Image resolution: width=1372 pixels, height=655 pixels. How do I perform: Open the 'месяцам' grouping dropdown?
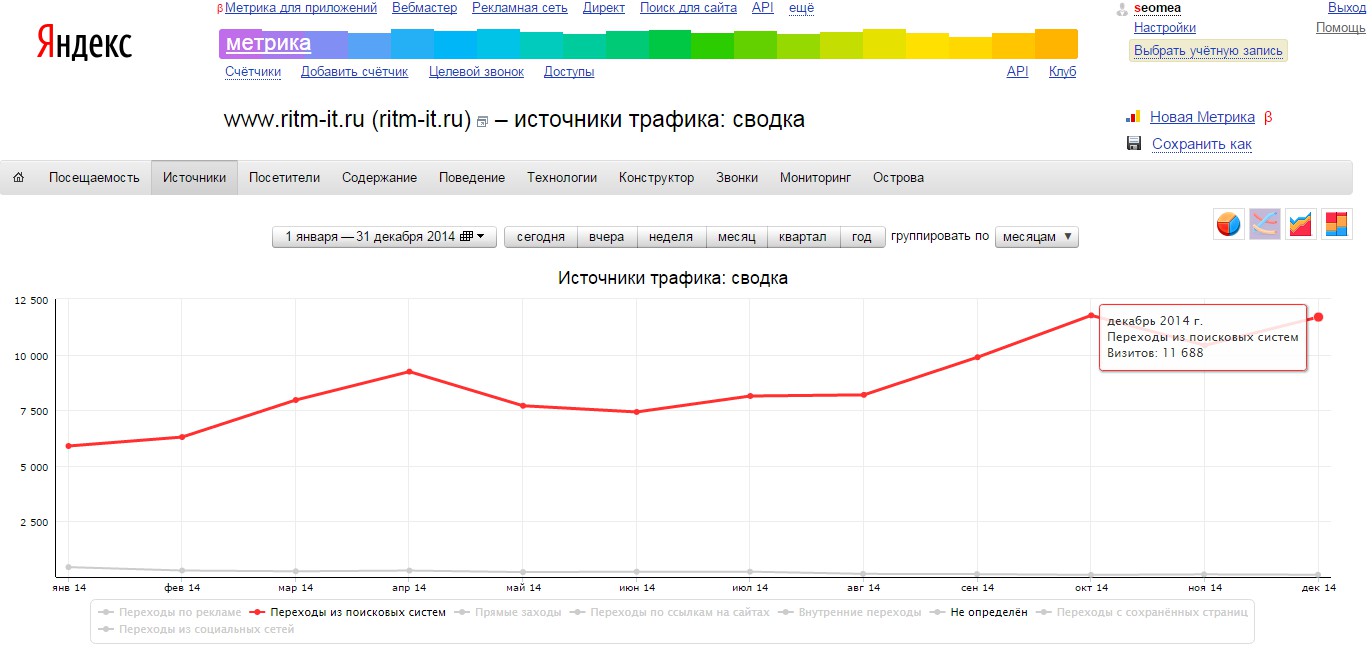tap(1036, 237)
